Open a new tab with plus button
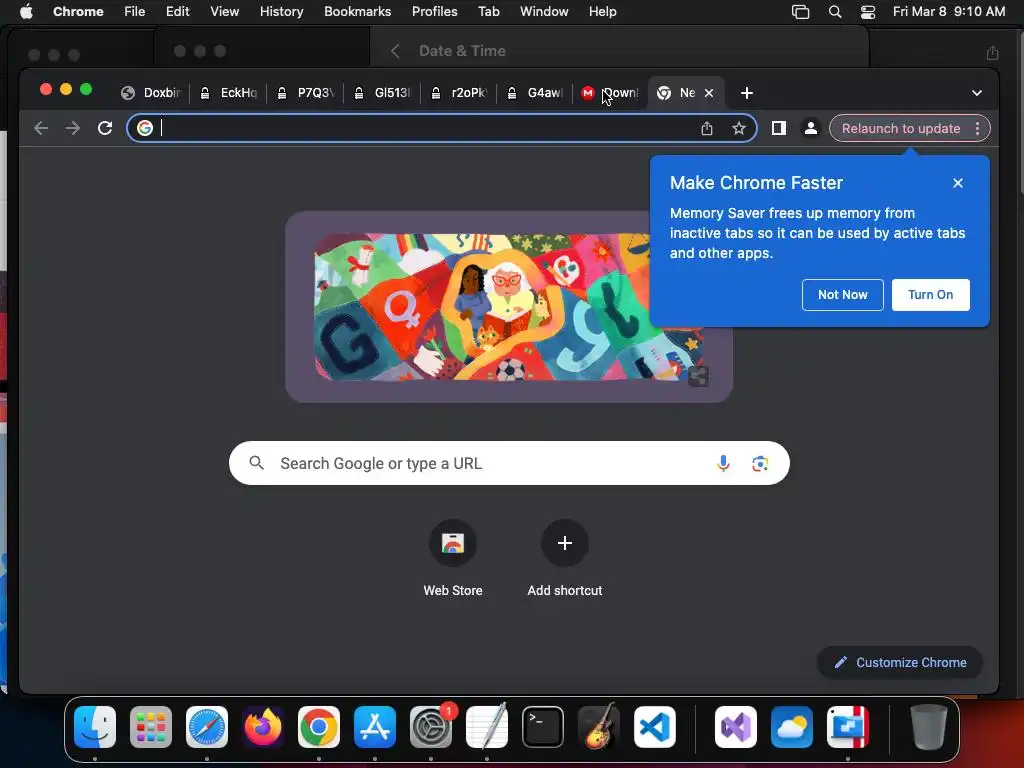The height and width of the screenshot is (768, 1024). (x=746, y=93)
